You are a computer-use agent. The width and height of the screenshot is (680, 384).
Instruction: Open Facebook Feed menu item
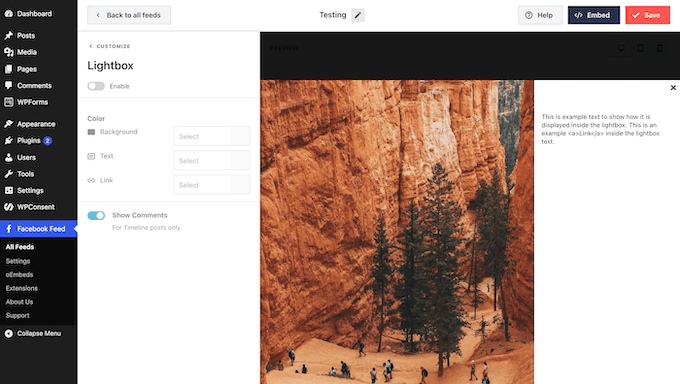(x=39, y=229)
